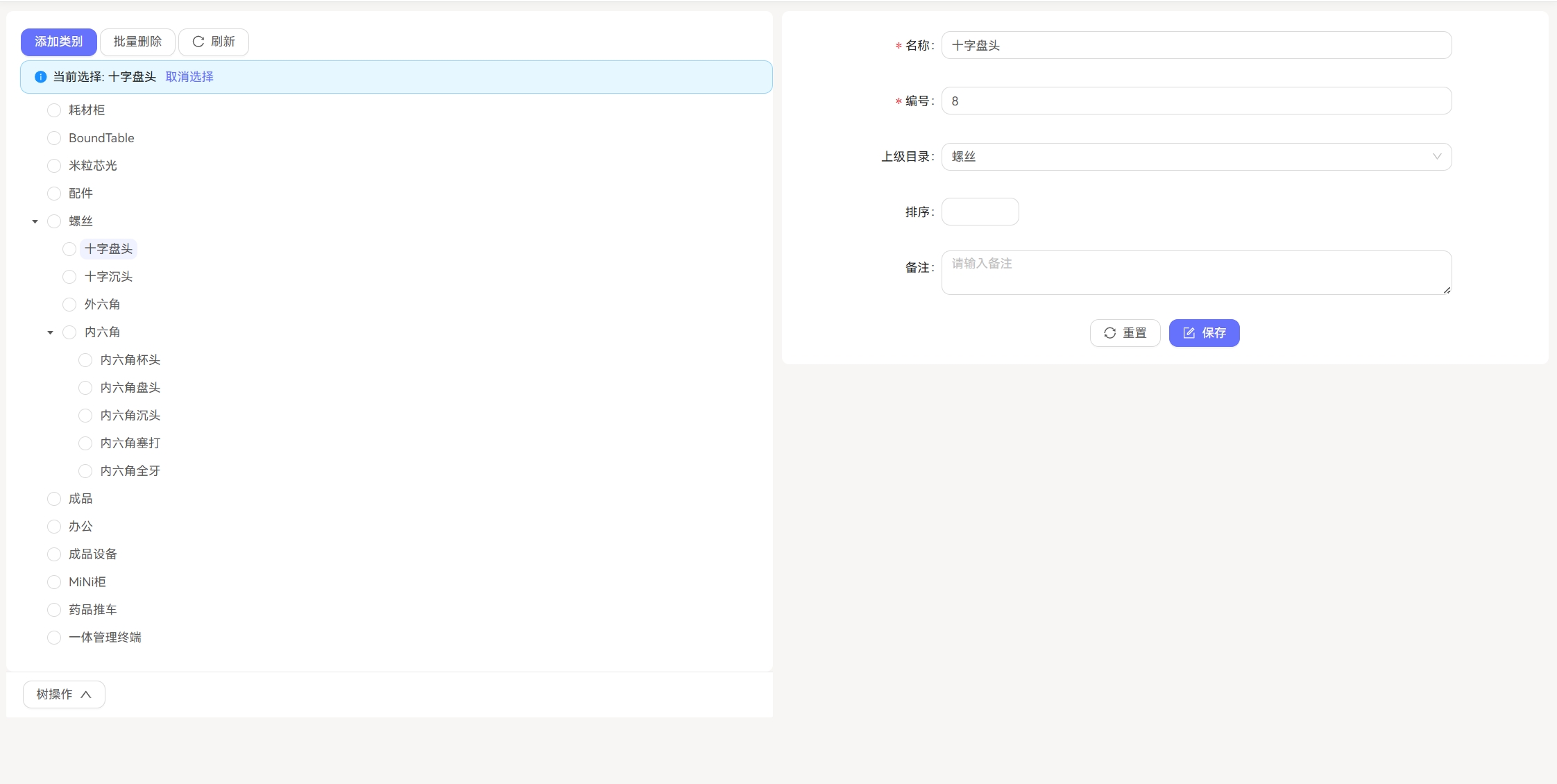This screenshot has width=1557, height=784.
Task: Select the 十字沉头 tree item
Action: [x=107, y=276]
